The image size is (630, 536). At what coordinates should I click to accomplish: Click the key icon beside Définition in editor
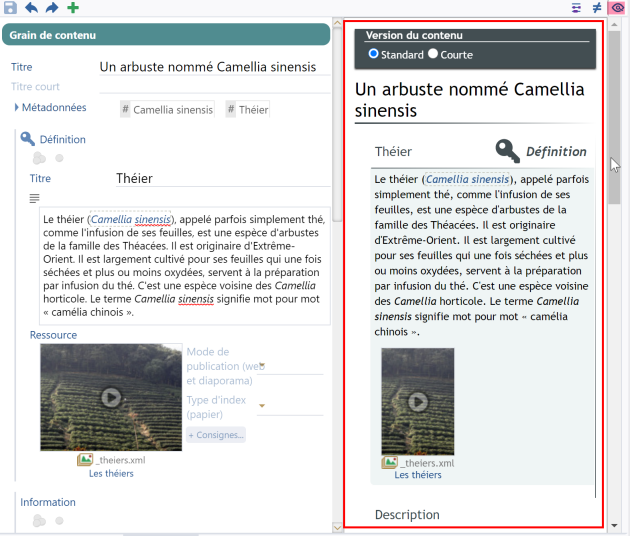28,140
